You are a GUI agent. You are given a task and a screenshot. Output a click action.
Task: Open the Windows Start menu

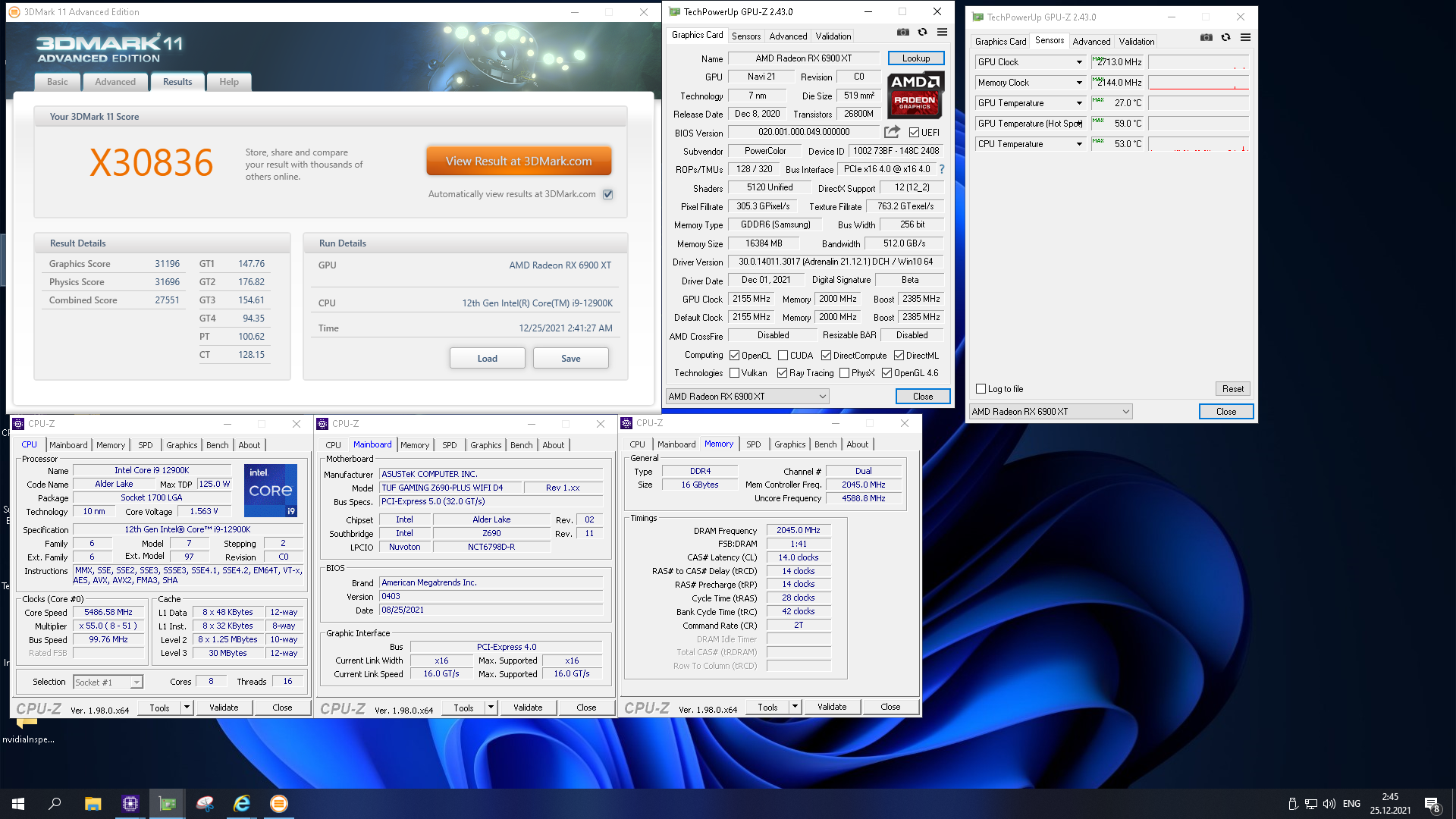[18, 804]
